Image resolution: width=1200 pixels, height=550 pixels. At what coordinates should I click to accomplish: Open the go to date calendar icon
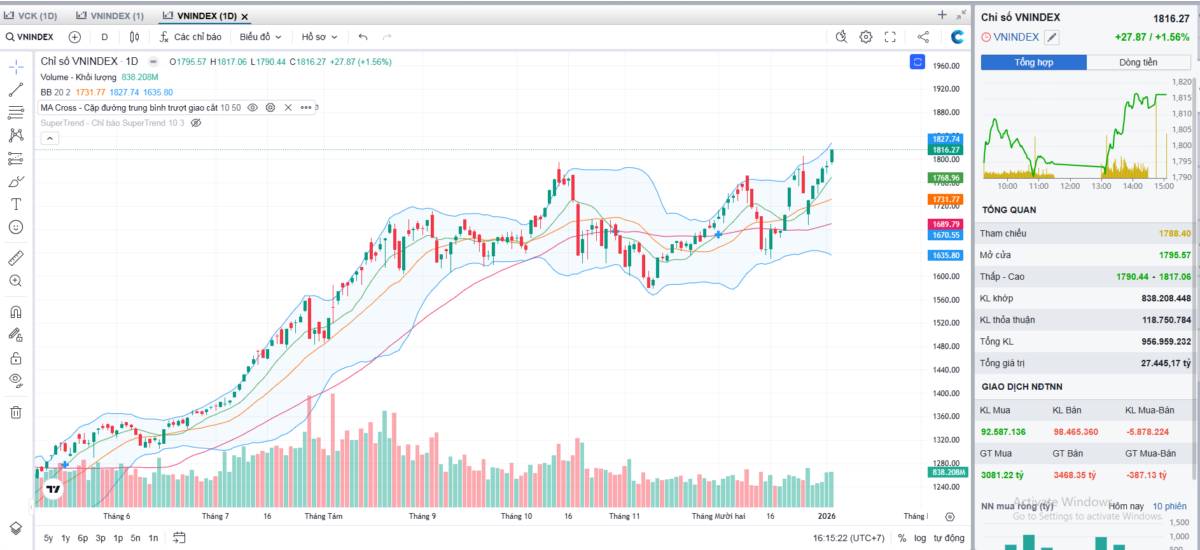[179, 538]
